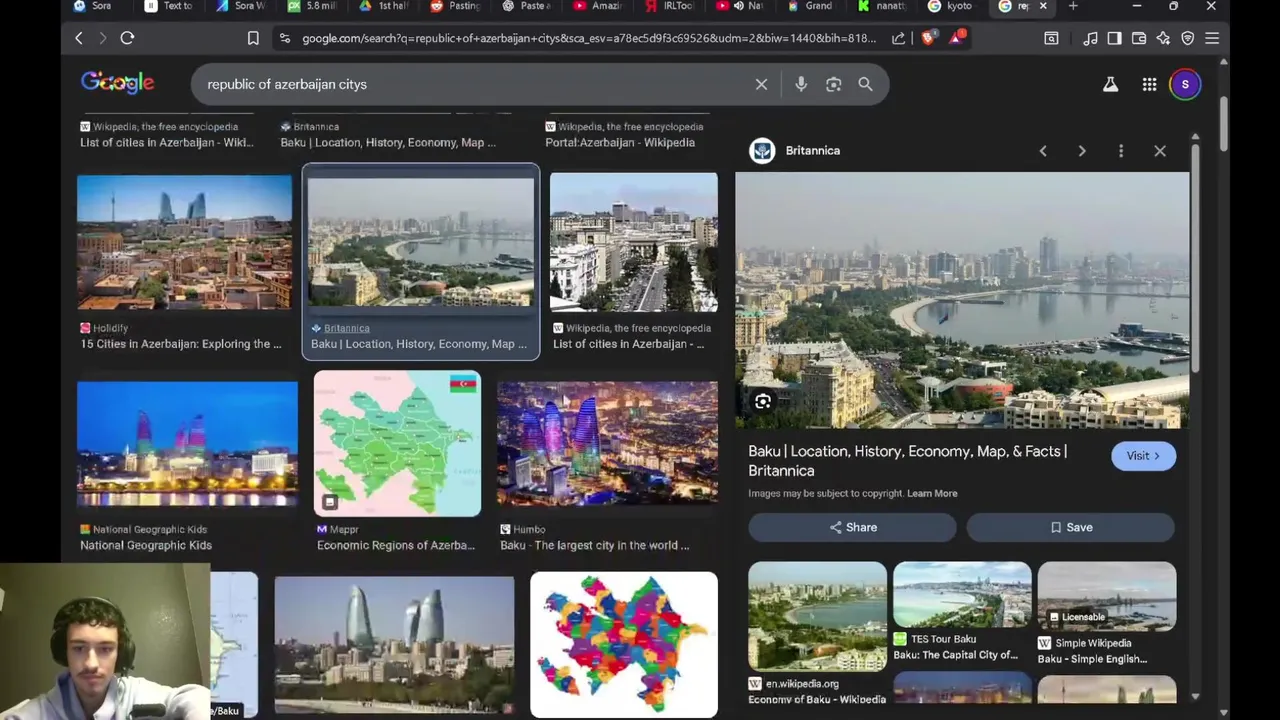Viewport: 1280px width, 720px height.
Task: Switch to the 'Text to' tab
Action: pos(169,6)
